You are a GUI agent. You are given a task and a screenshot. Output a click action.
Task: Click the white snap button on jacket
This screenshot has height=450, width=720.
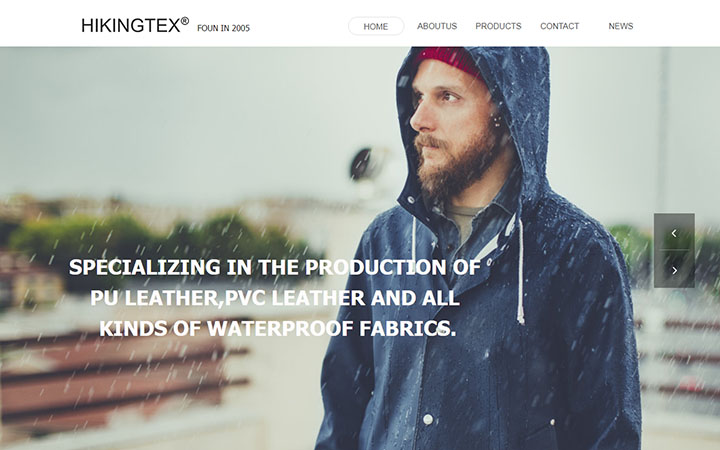[428, 419]
